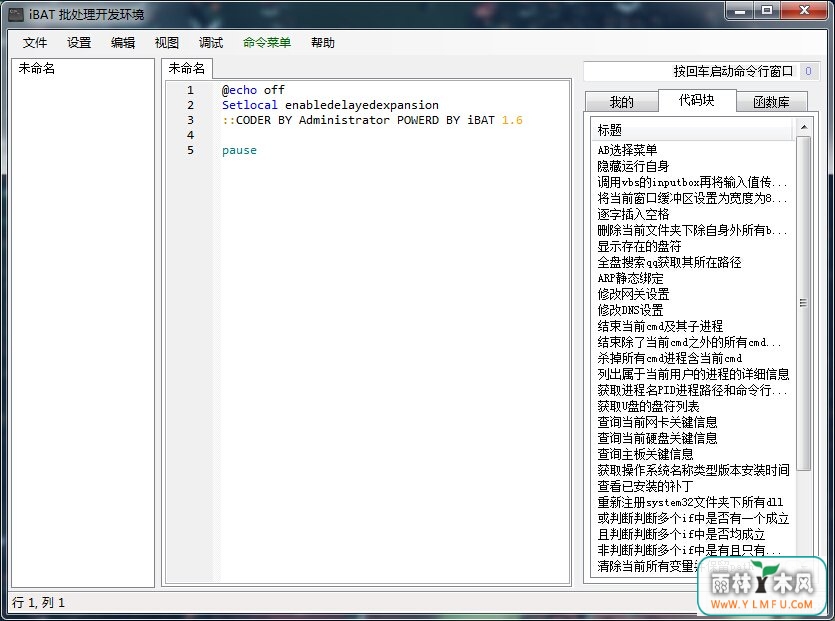Select 非判断判断多个if中是有且只有... entry
835x621 pixels.
tap(690, 550)
